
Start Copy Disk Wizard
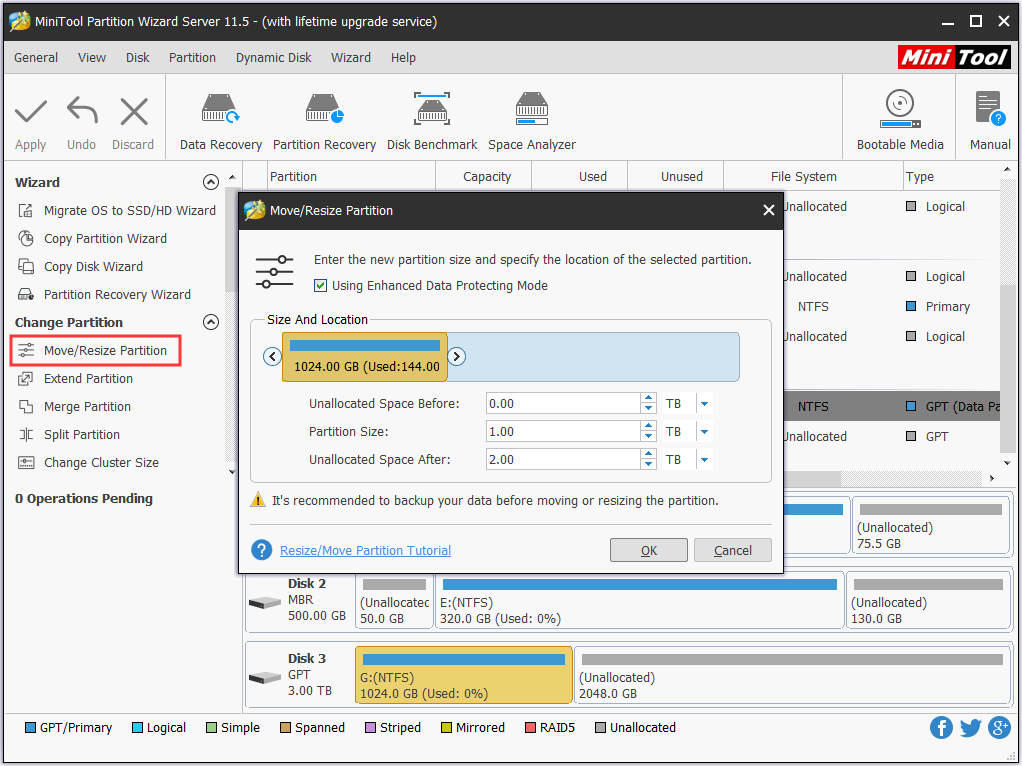tap(81, 267)
